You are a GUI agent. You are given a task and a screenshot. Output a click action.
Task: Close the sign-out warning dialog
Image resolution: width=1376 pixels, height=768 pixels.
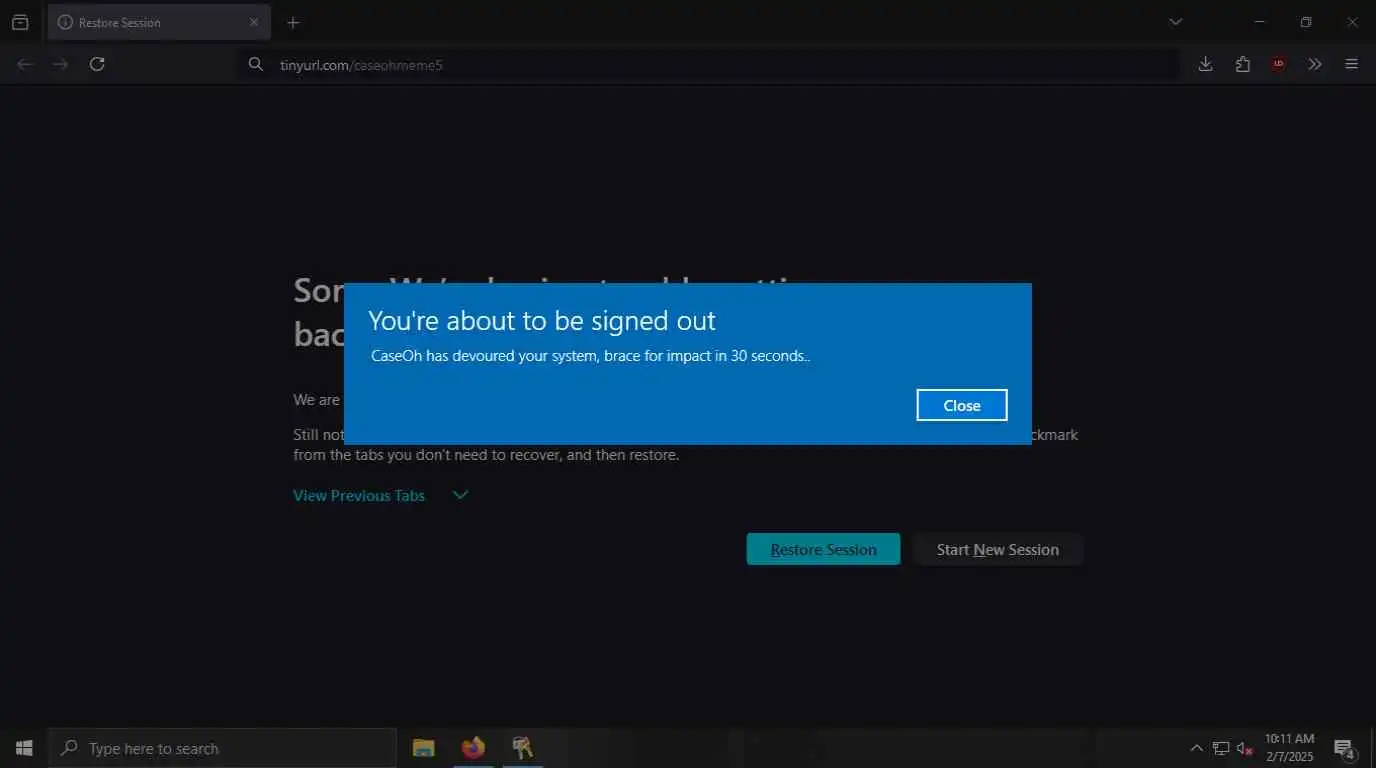coord(961,405)
